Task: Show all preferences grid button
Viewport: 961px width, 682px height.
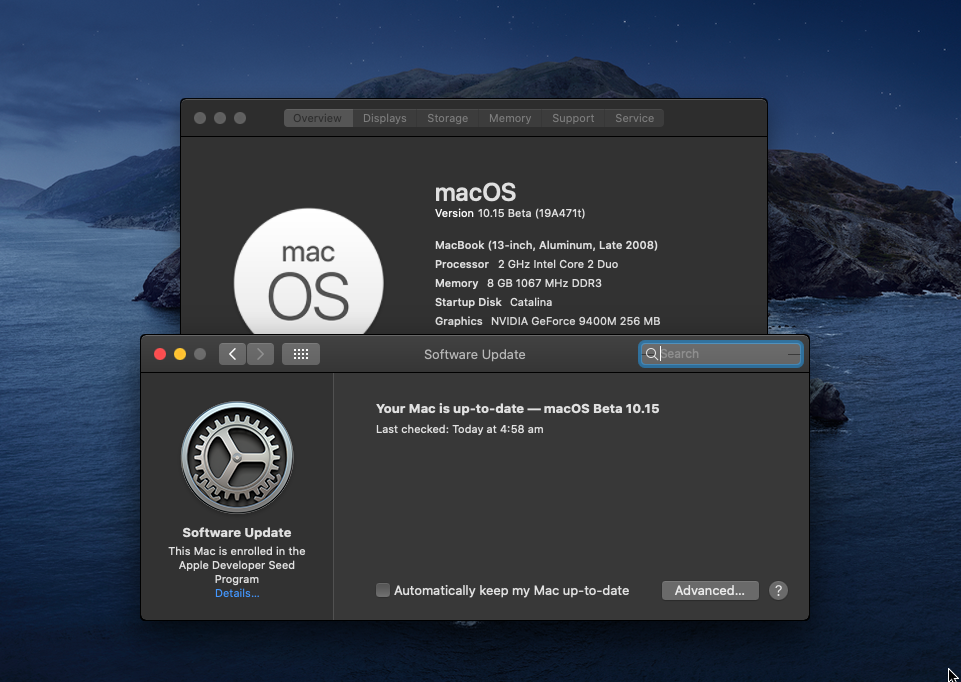Action: [301, 354]
